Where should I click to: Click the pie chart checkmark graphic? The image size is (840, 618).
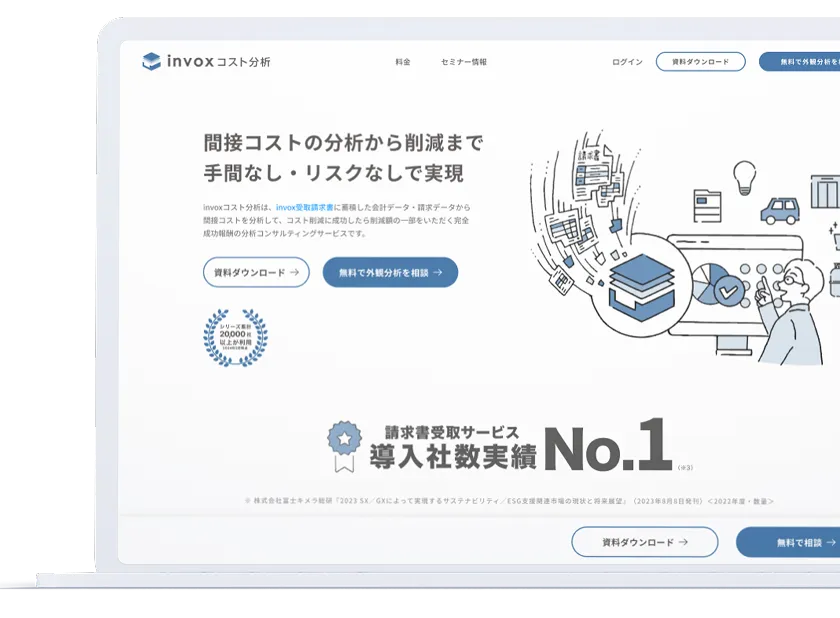point(717,284)
